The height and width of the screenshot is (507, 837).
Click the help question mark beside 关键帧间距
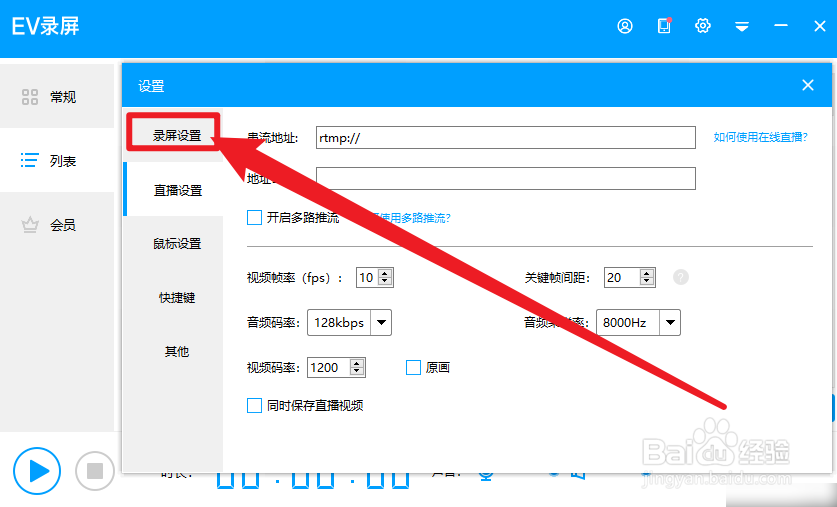(x=681, y=277)
